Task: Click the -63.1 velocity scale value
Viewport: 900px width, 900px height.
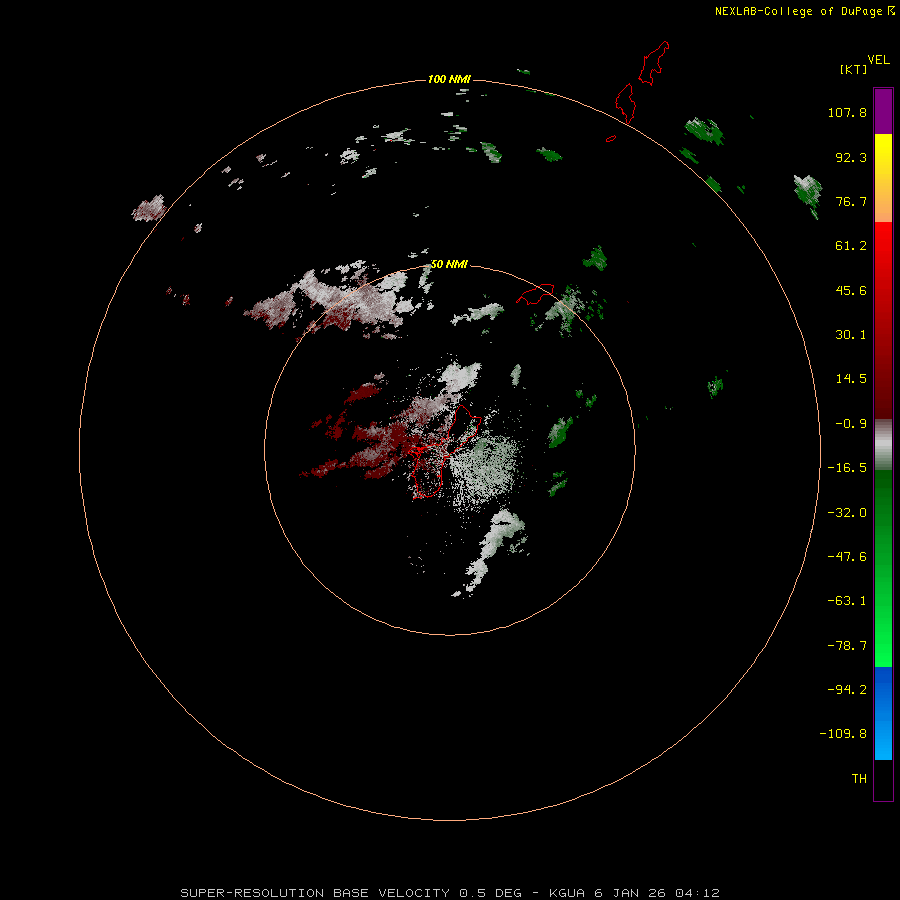Action: coord(847,601)
